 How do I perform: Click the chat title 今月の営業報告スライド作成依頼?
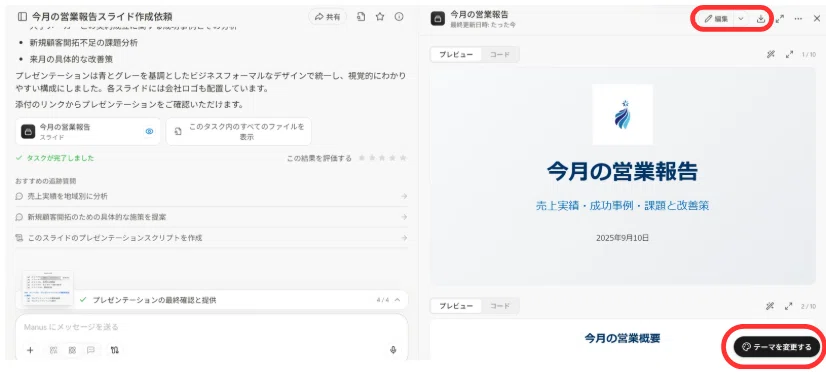coord(102,17)
